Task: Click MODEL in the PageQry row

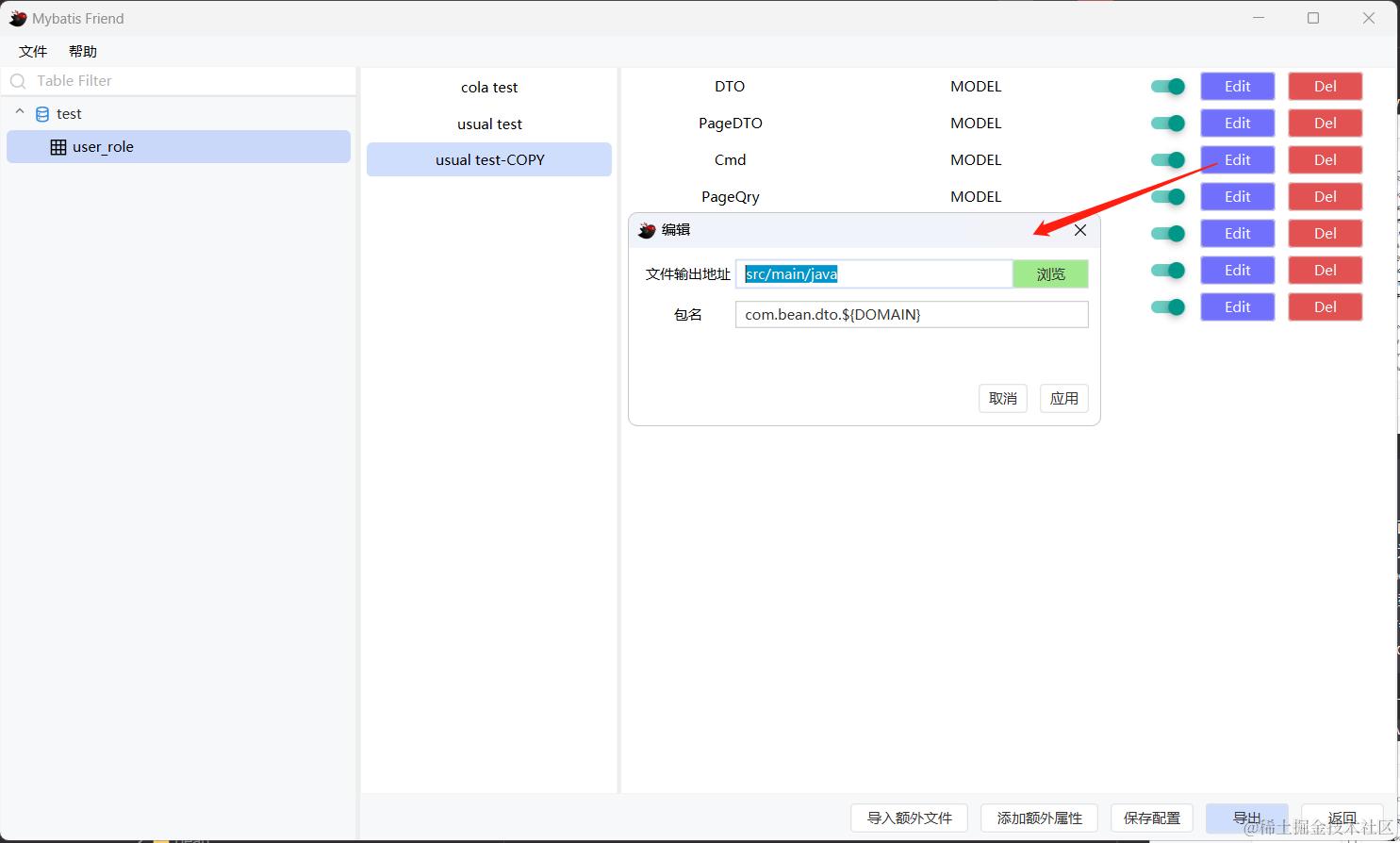Action: pyautogui.click(x=976, y=197)
